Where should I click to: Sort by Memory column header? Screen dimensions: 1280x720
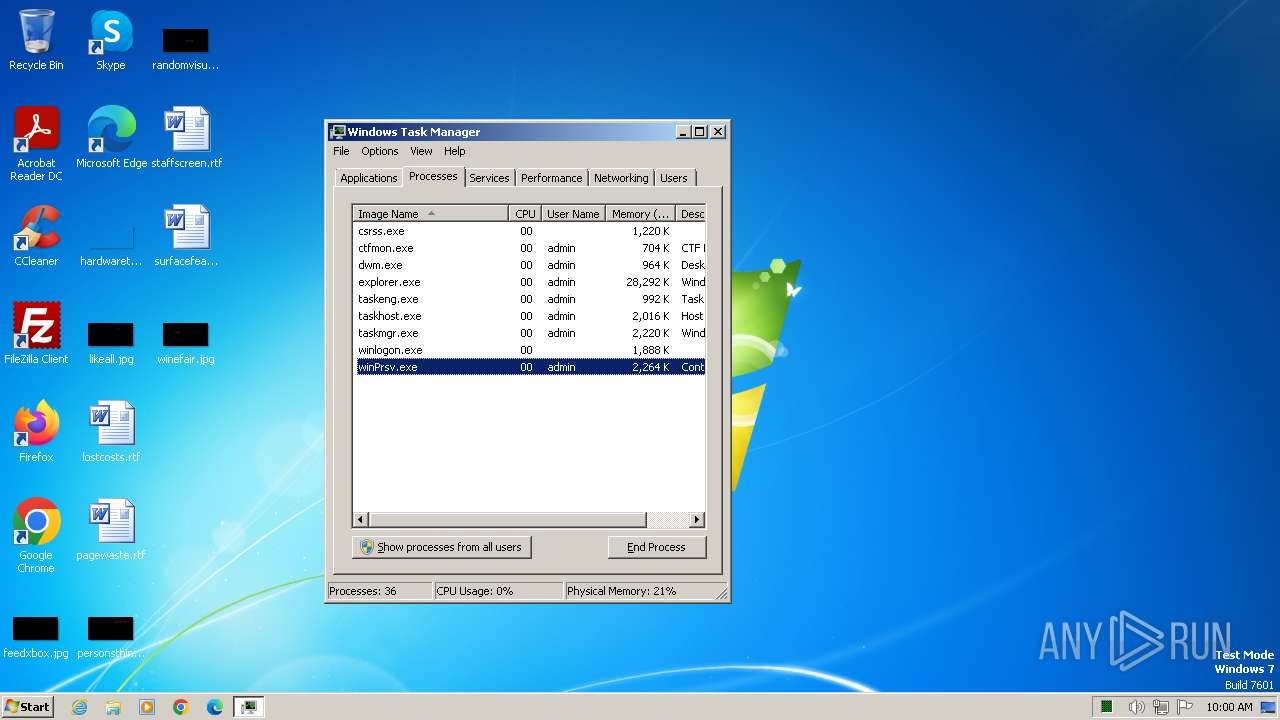(x=641, y=214)
